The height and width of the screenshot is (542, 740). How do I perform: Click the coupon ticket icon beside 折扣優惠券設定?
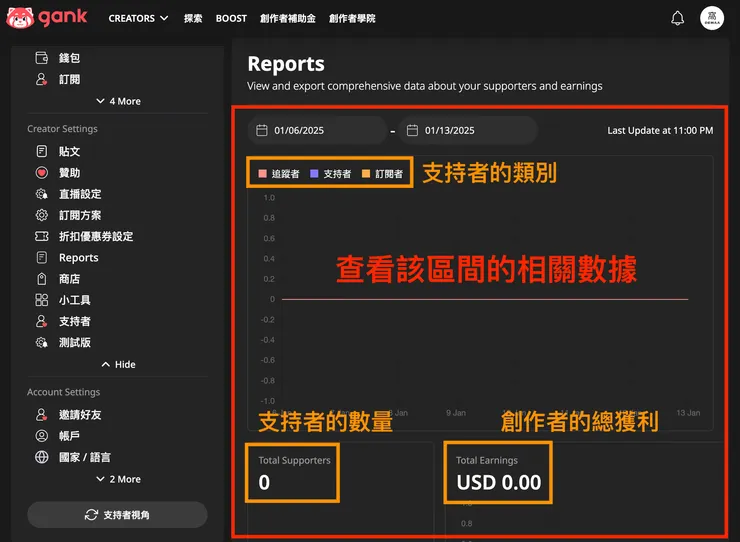pos(42,236)
